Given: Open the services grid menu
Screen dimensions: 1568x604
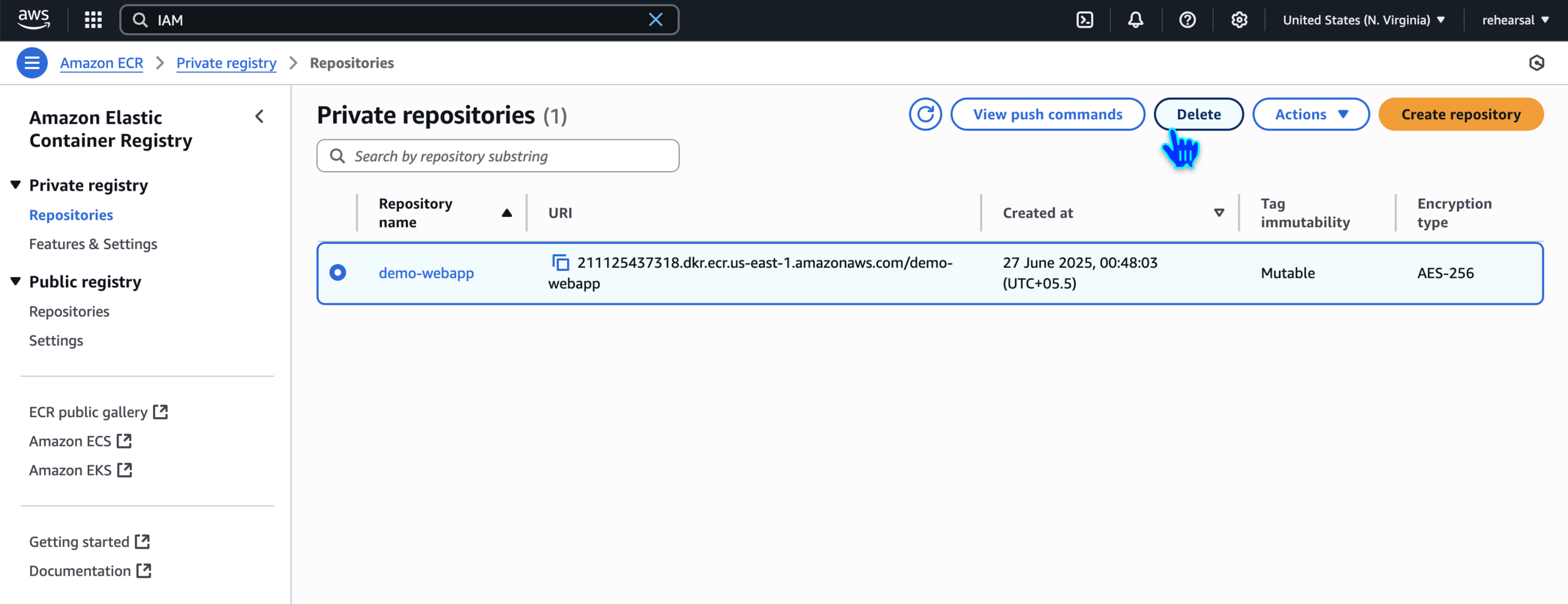Looking at the screenshot, I should pos(93,20).
